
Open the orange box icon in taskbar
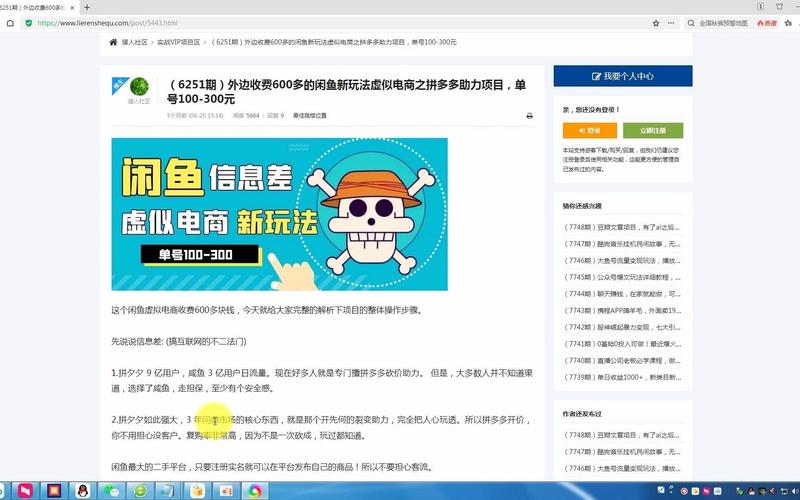(197, 491)
